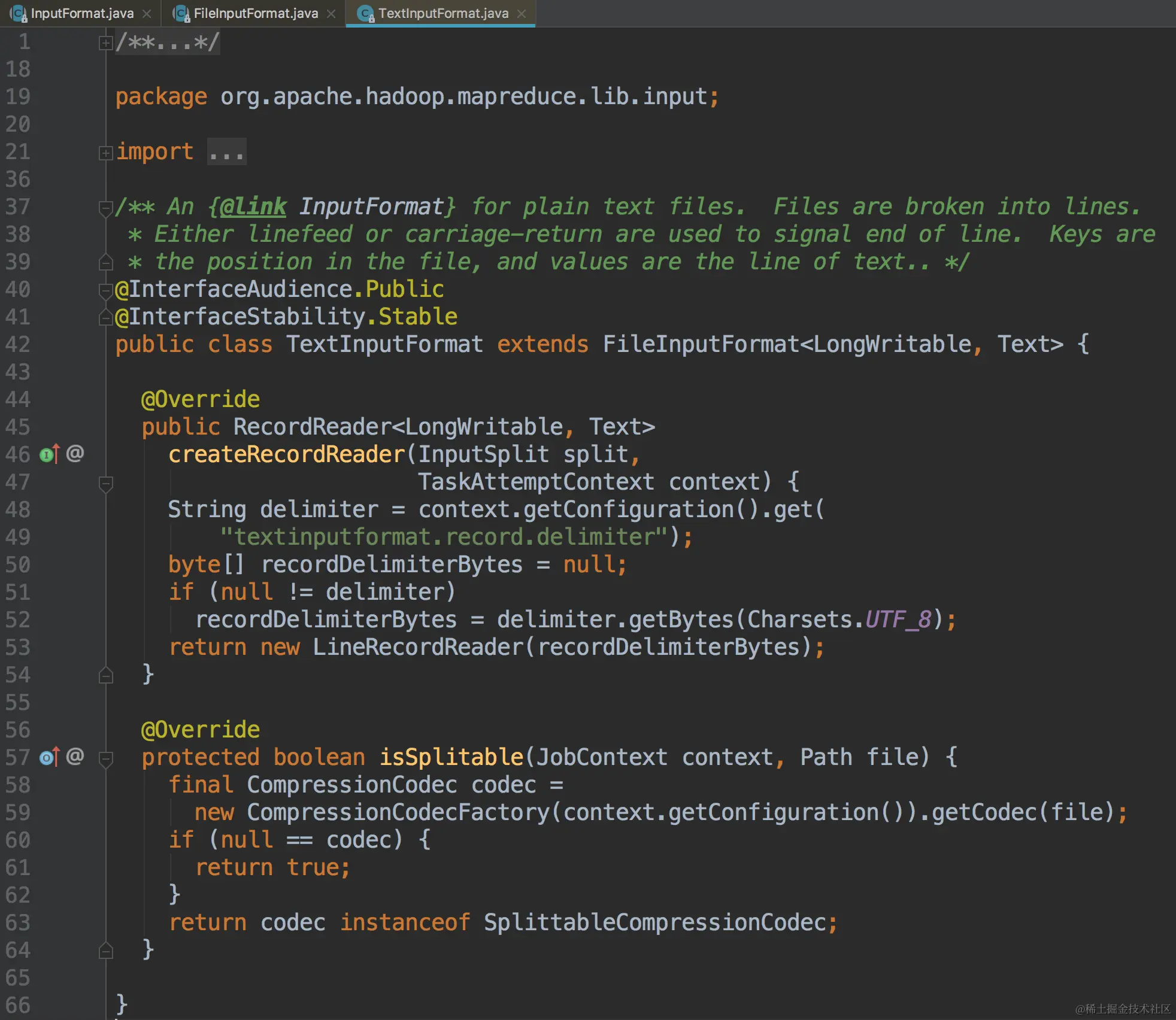Close the InputFormat.java tab
This screenshot has height=1020, width=1176.
pyautogui.click(x=147, y=13)
